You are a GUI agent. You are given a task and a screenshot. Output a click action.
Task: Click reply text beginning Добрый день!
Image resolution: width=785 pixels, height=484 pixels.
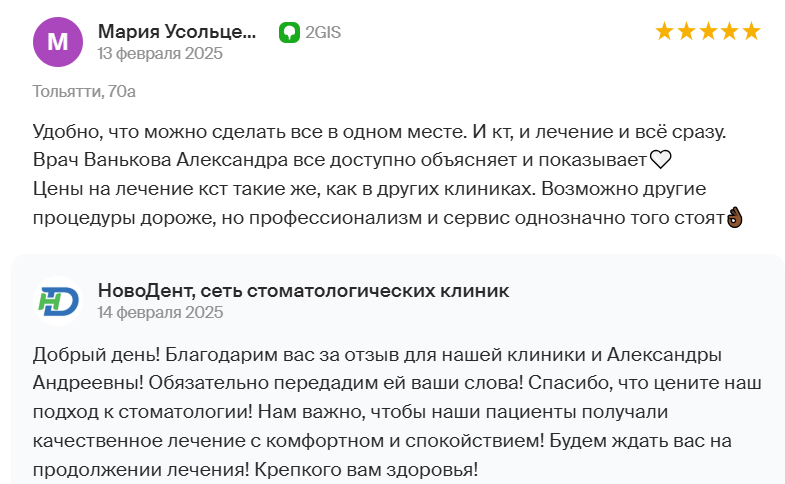coord(96,354)
